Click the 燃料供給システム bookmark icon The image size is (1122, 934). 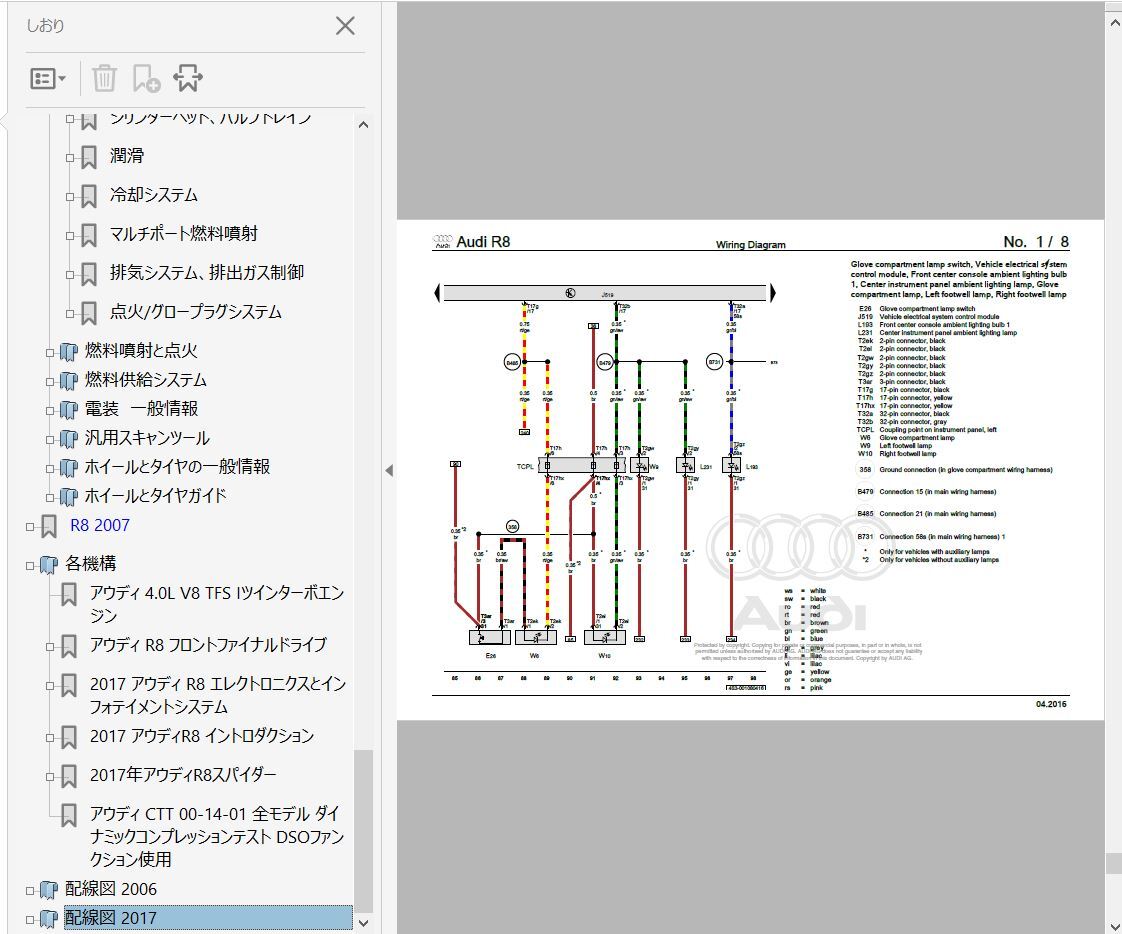click(x=68, y=381)
